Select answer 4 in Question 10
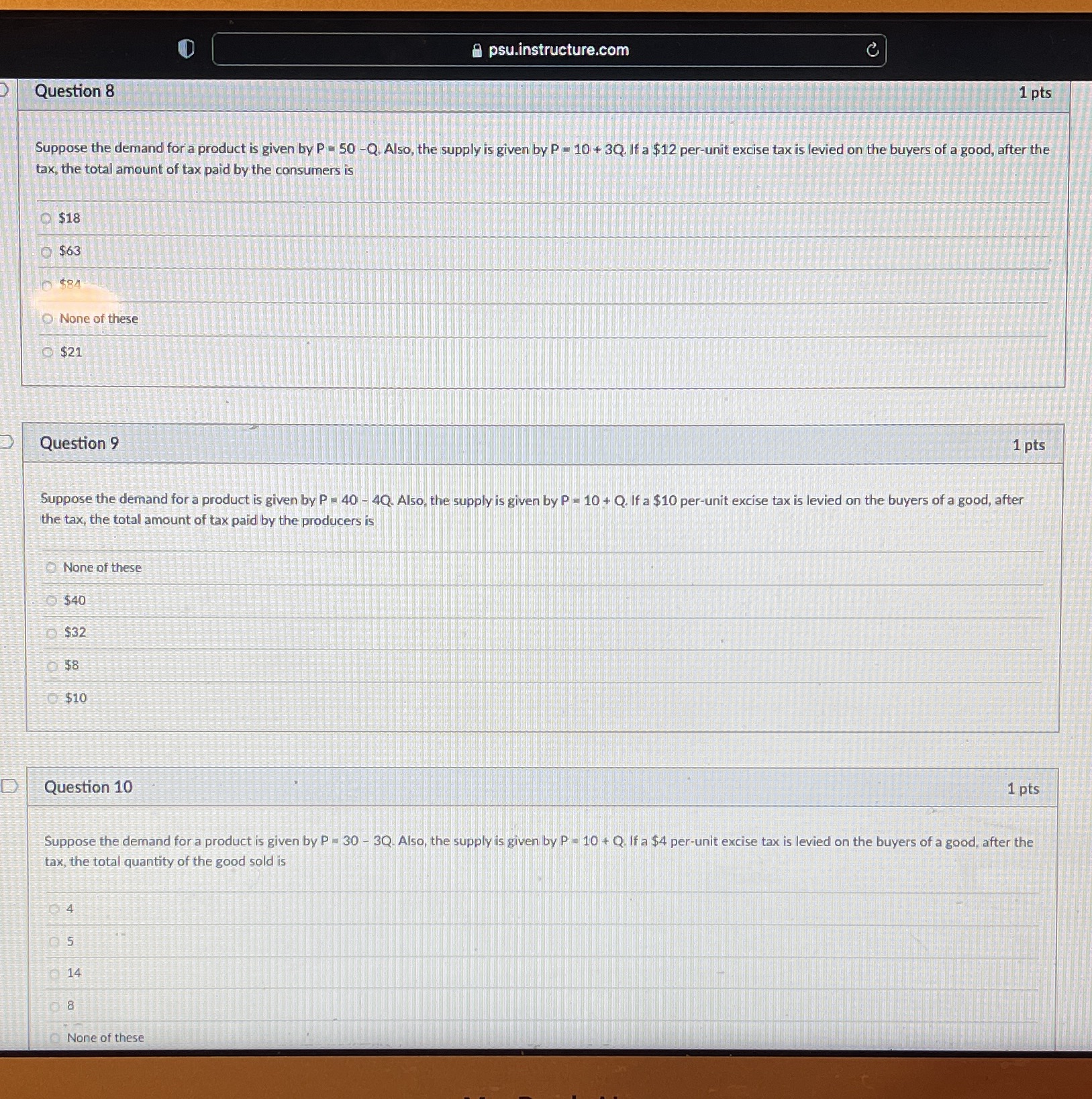 pos(55,910)
